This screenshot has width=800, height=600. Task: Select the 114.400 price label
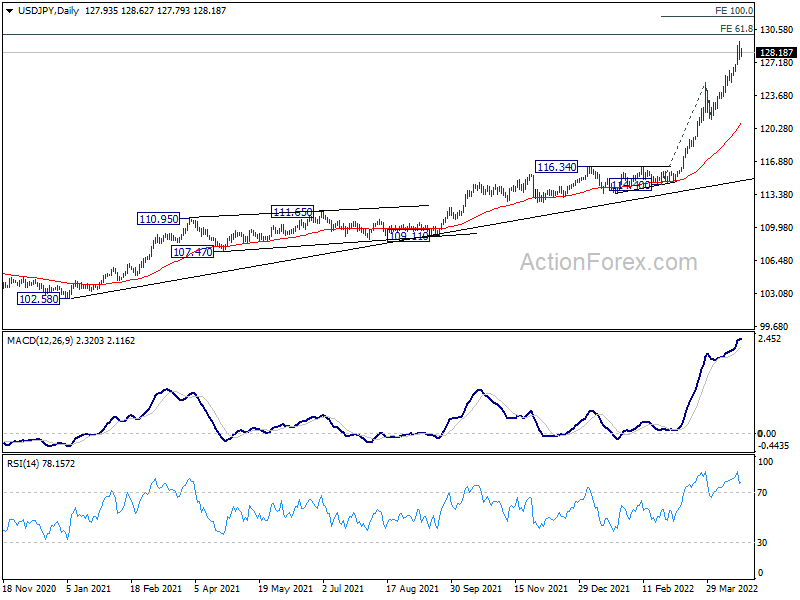pyautogui.click(x=631, y=185)
